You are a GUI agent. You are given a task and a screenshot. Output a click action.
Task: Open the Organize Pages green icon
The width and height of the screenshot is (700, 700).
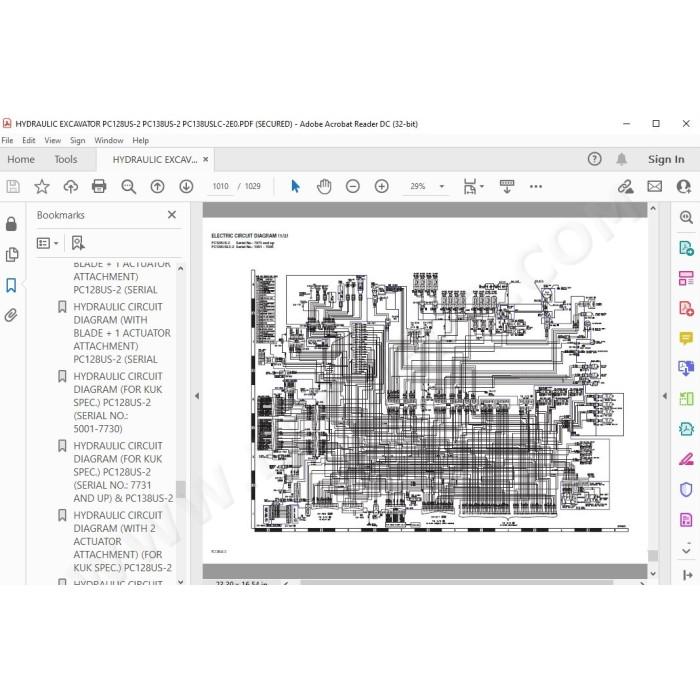point(686,399)
